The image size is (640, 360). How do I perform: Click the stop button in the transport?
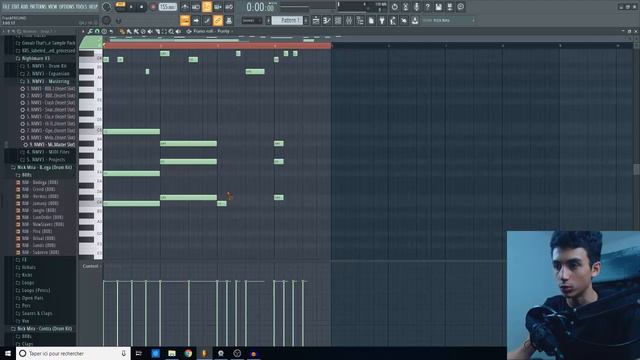click(x=141, y=7)
